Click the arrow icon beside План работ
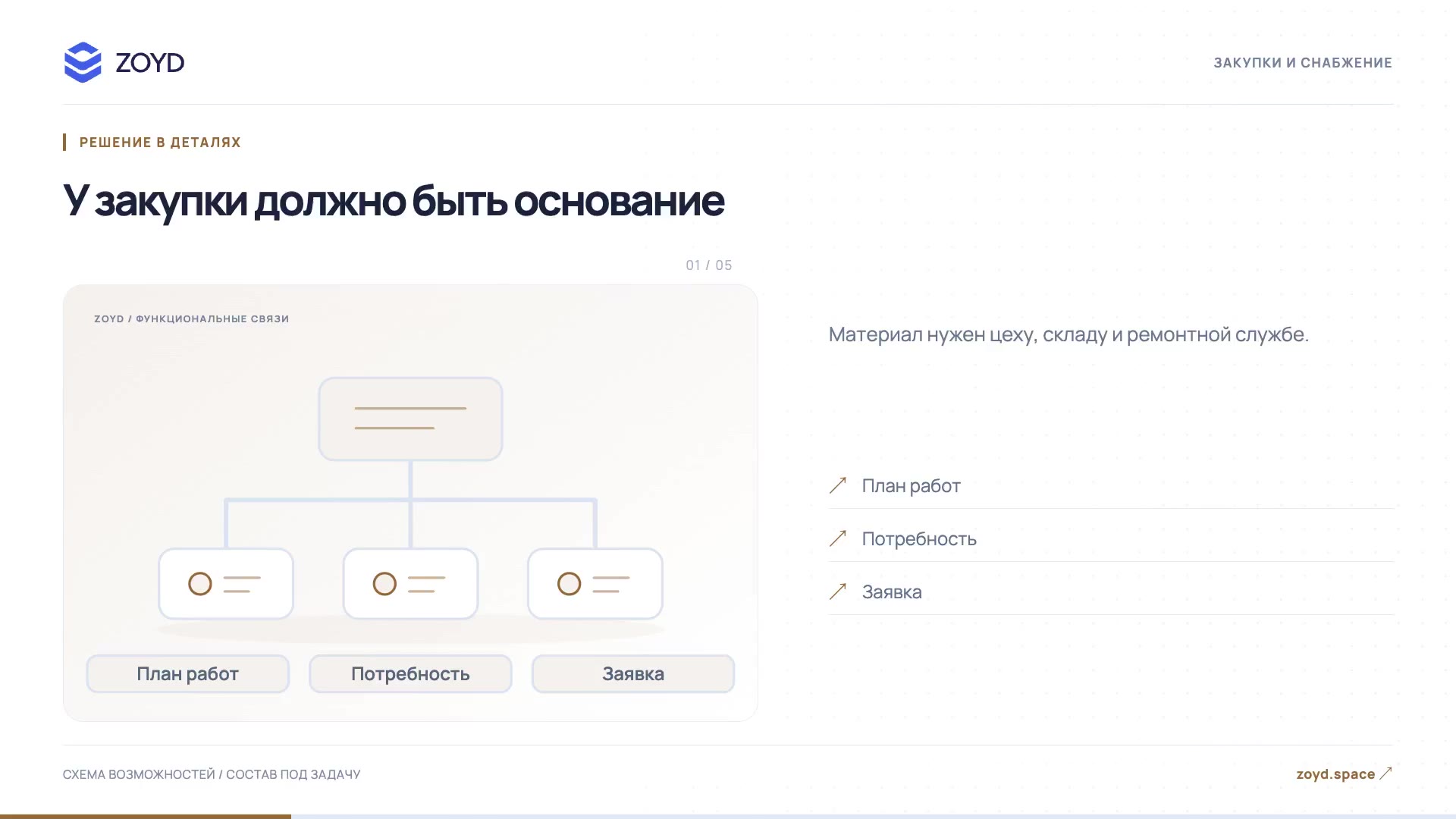Image resolution: width=1456 pixels, height=819 pixels. (x=838, y=485)
